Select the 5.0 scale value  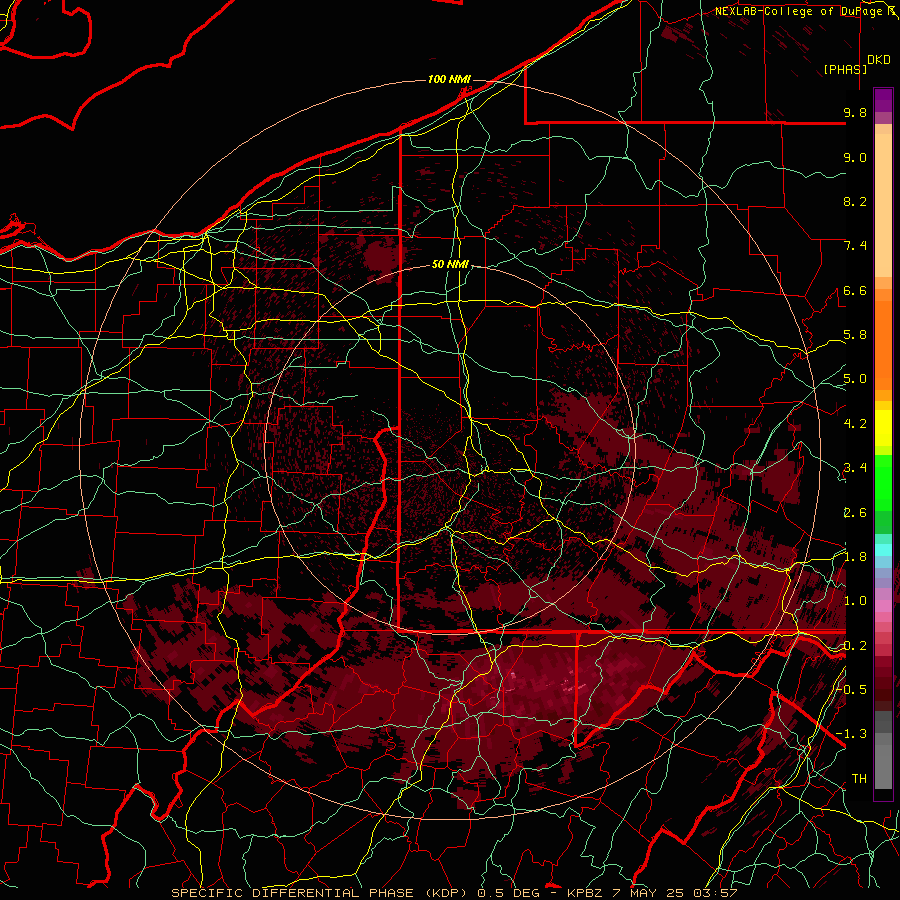(x=855, y=379)
